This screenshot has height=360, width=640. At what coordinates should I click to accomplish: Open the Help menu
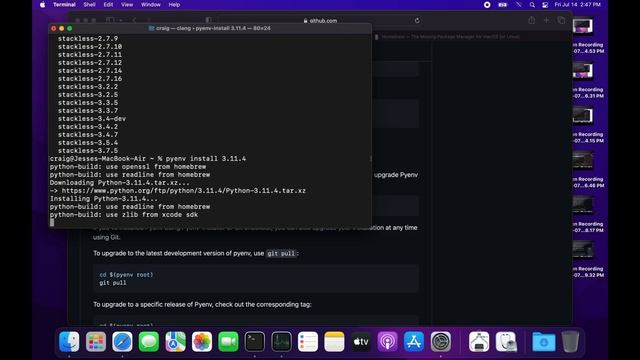click(174, 4)
